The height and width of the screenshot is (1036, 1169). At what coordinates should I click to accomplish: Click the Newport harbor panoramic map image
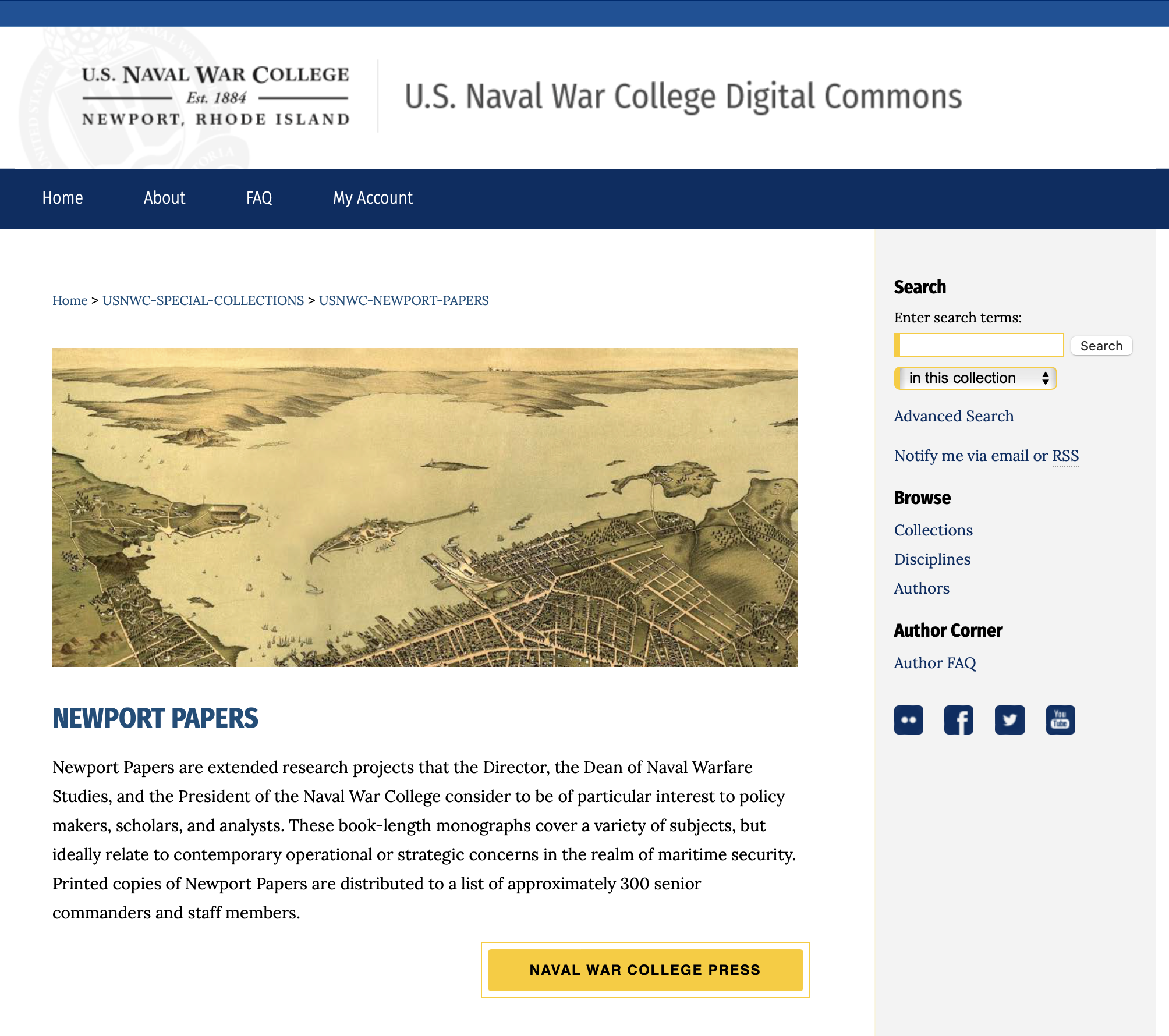coord(425,508)
